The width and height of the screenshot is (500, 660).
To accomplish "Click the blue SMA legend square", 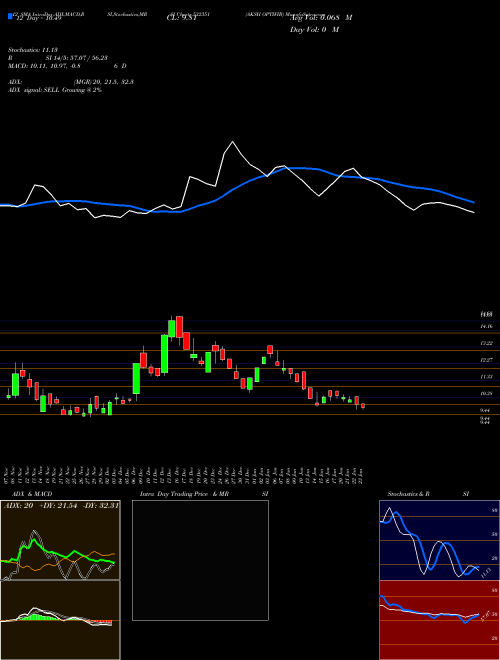I will [10, 16].
